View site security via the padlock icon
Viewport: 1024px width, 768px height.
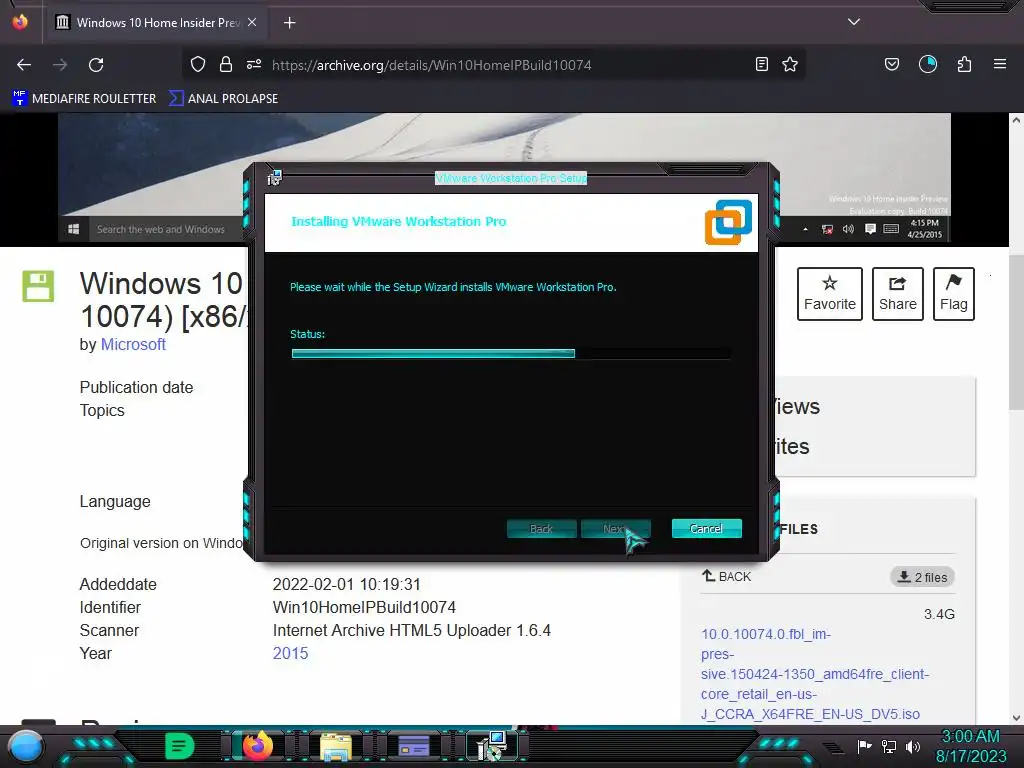pyautogui.click(x=226, y=64)
